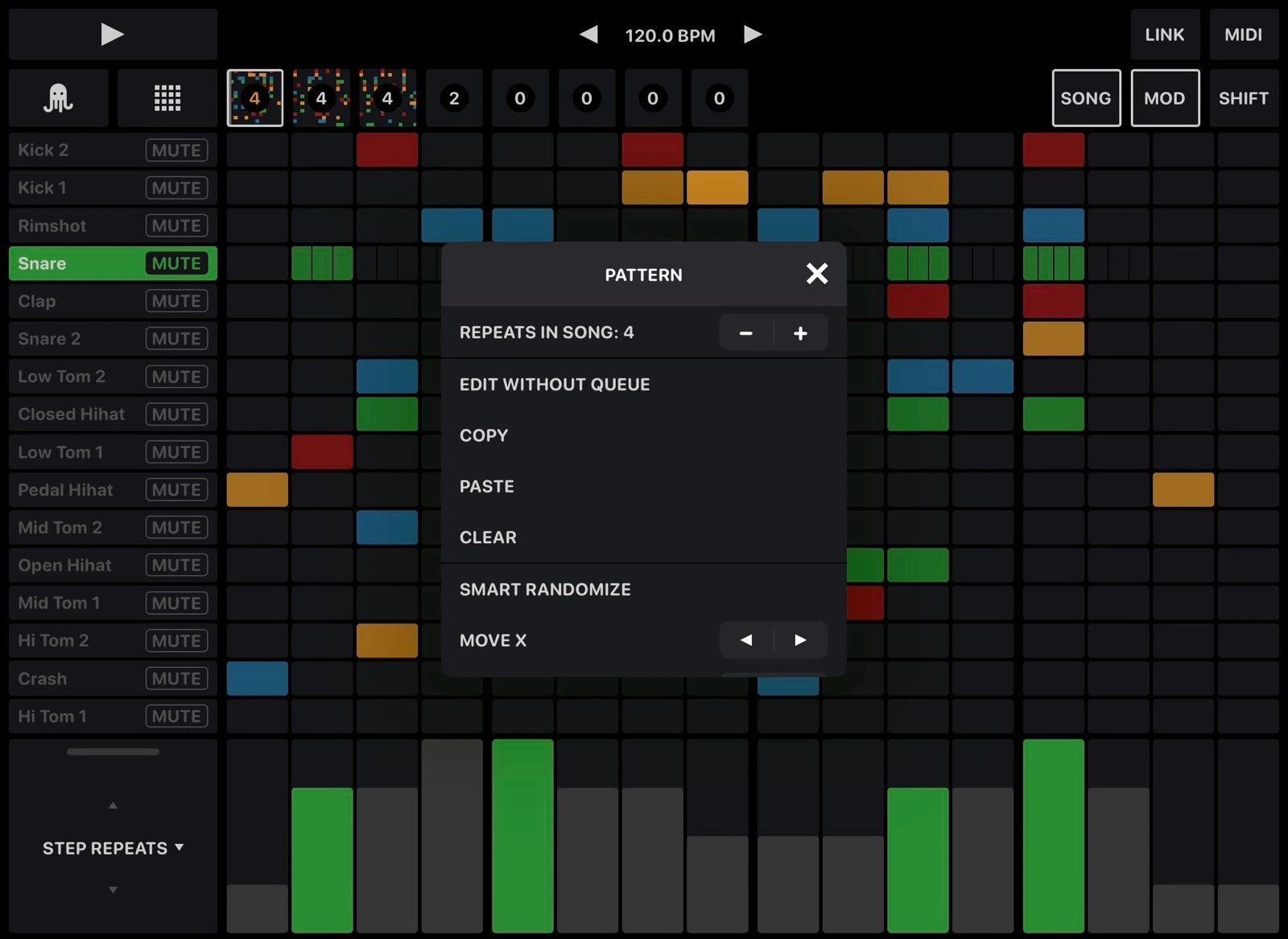The height and width of the screenshot is (939, 1288).
Task: Click up arrow above Step Repeats
Action: pos(113,805)
